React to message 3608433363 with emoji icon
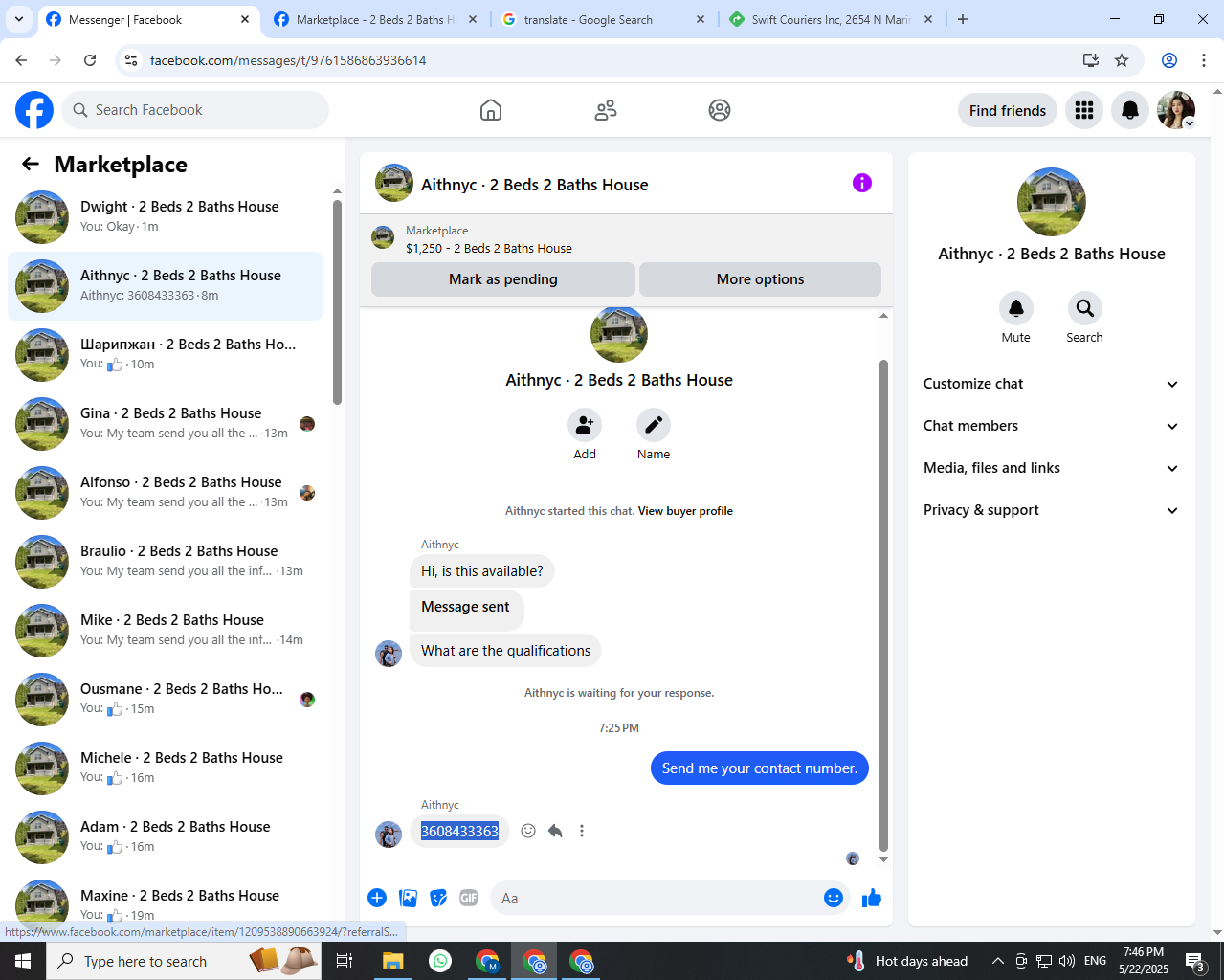The image size is (1224, 980). point(528,831)
